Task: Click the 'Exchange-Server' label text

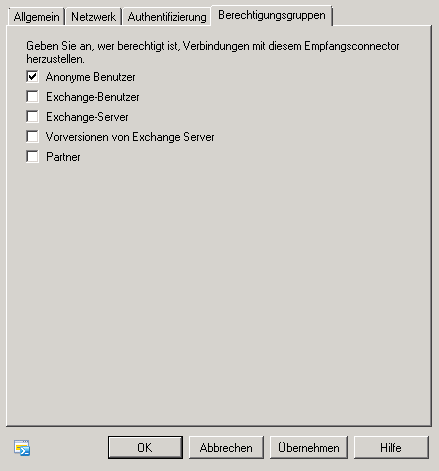Action: pyautogui.click(x=87, y=117)
